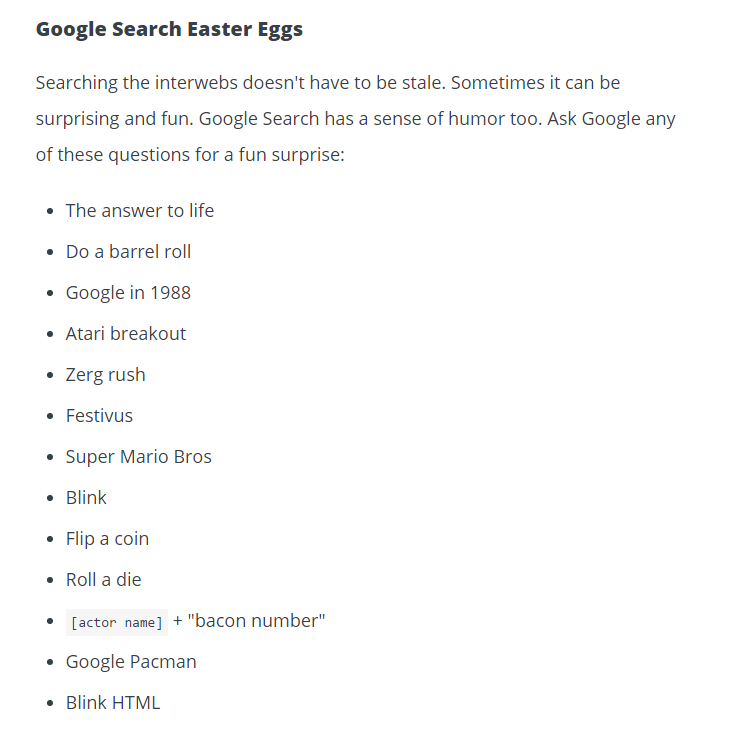The image size is (736, 734).
Task: Select the 'bacon number' quoted text
Action: [256, 620]
